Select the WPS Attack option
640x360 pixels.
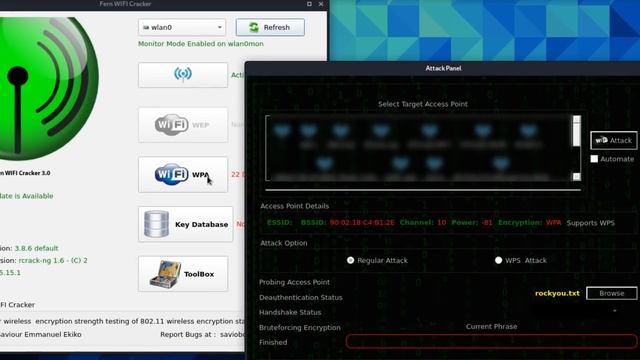(x=498, y=260)
